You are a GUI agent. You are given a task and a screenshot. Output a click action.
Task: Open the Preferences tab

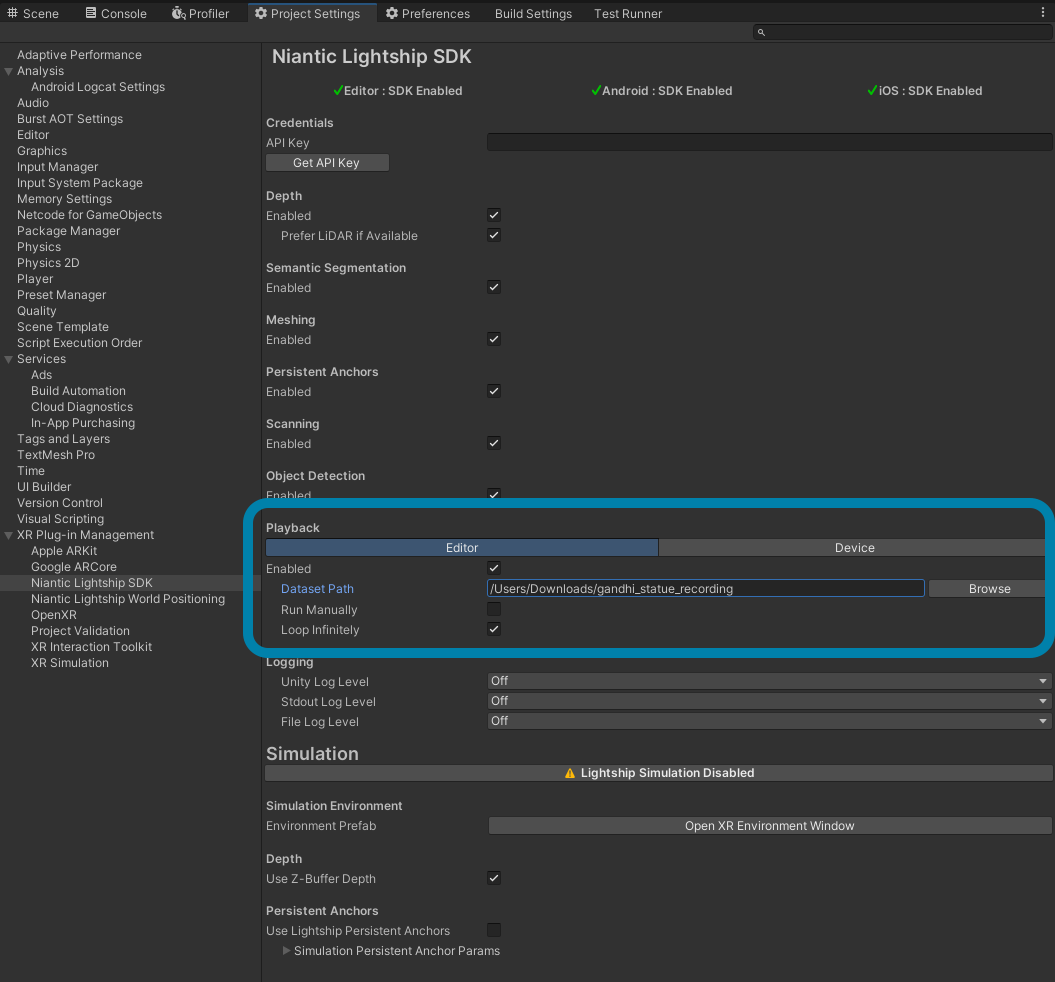[427, 13]
